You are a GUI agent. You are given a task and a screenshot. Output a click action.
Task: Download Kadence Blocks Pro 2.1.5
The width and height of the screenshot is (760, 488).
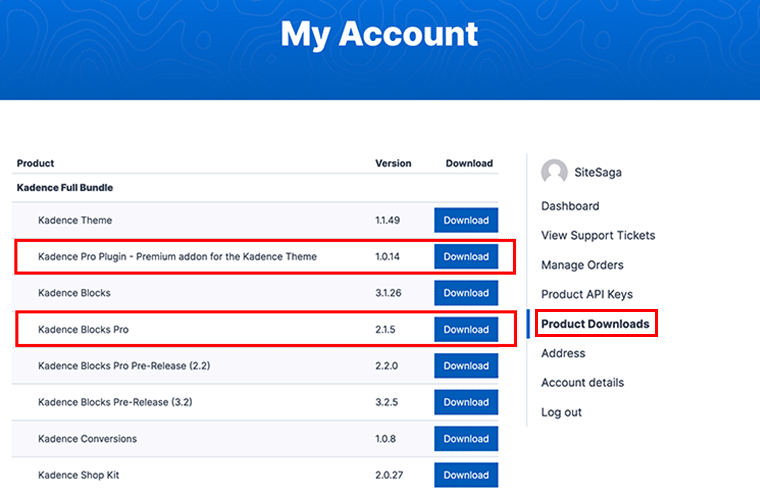click(x=466, y=330)
